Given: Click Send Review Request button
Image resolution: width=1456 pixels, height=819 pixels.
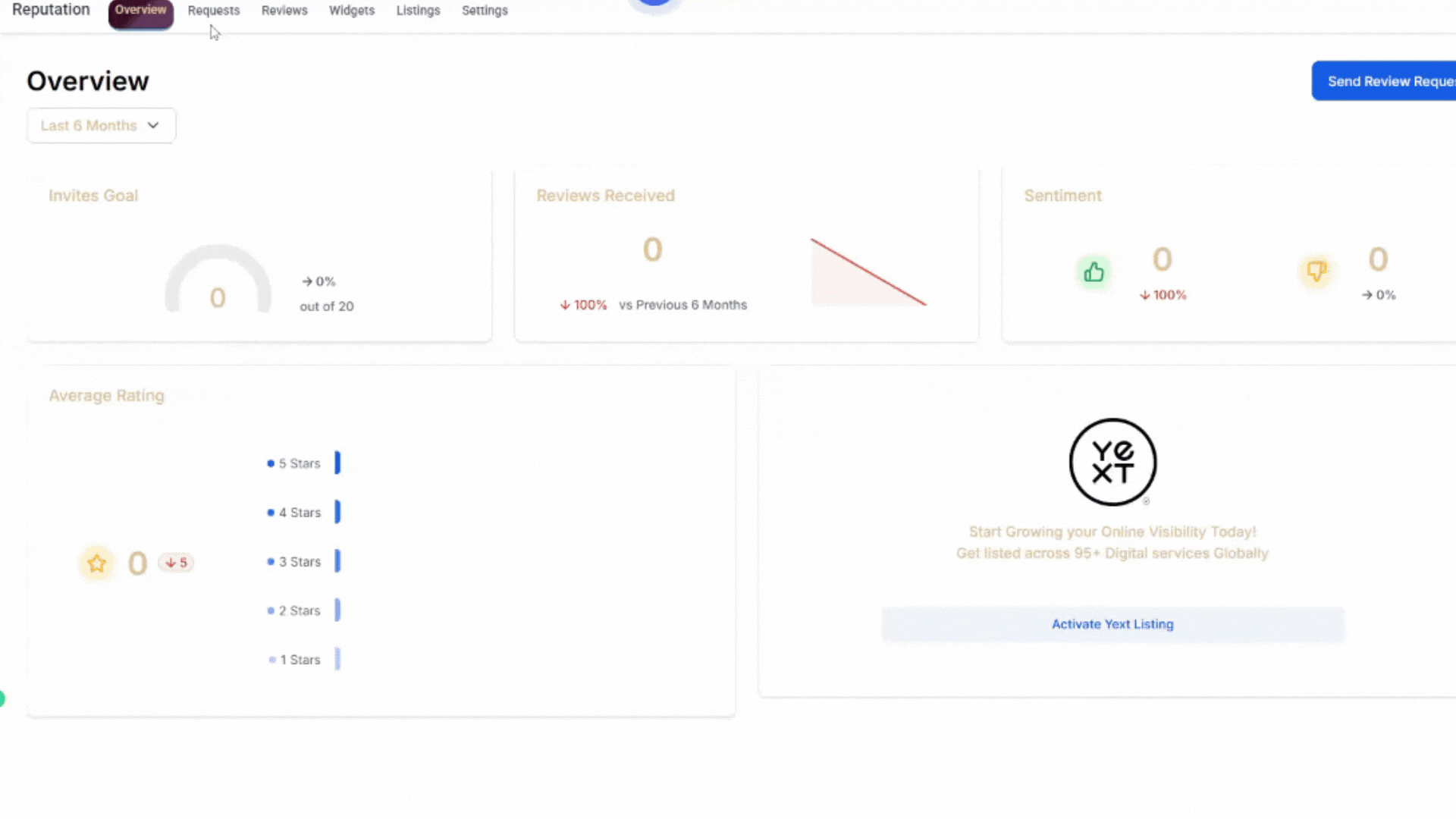Looking at the screenshot, I should click(x=1384, y=81).
